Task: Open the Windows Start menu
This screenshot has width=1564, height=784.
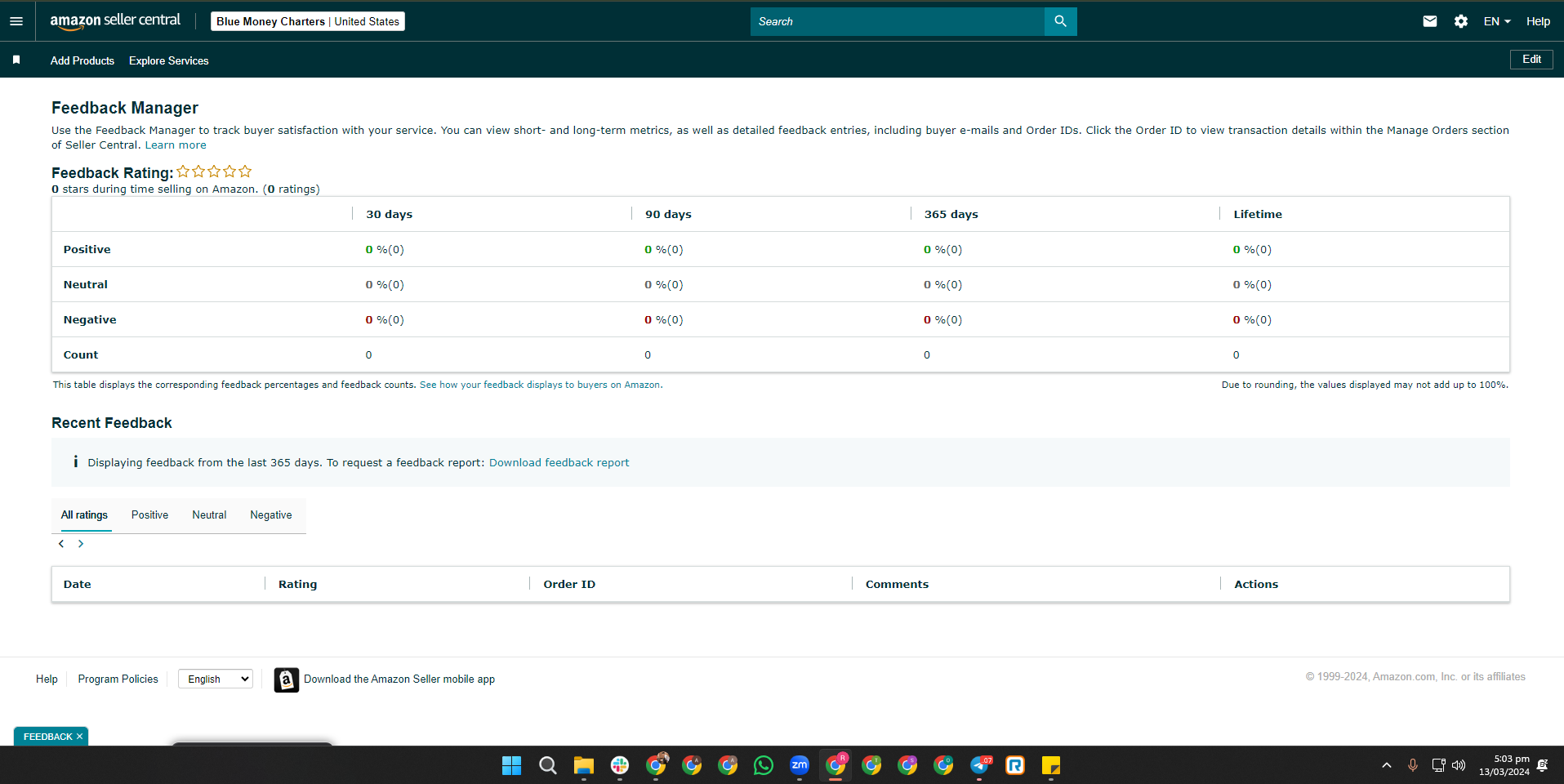Action: click(511, 765)
